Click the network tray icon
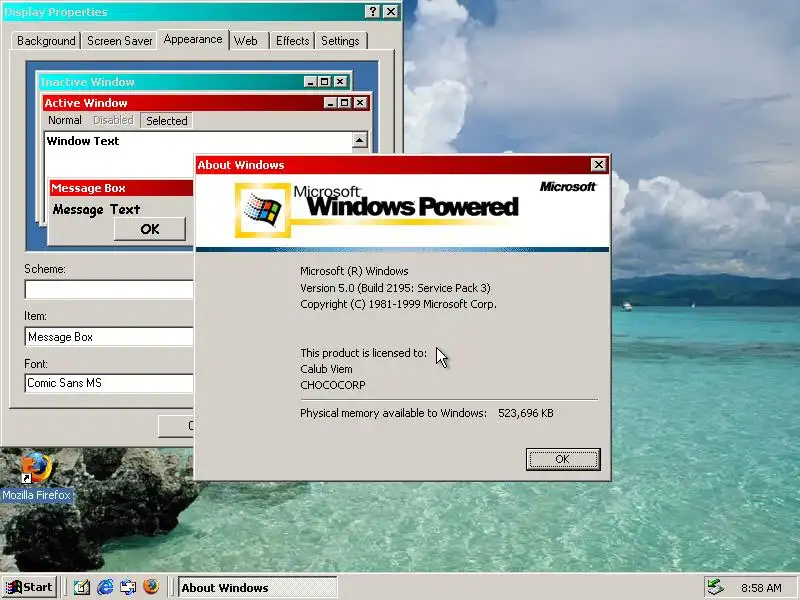 tap(715, 588)
